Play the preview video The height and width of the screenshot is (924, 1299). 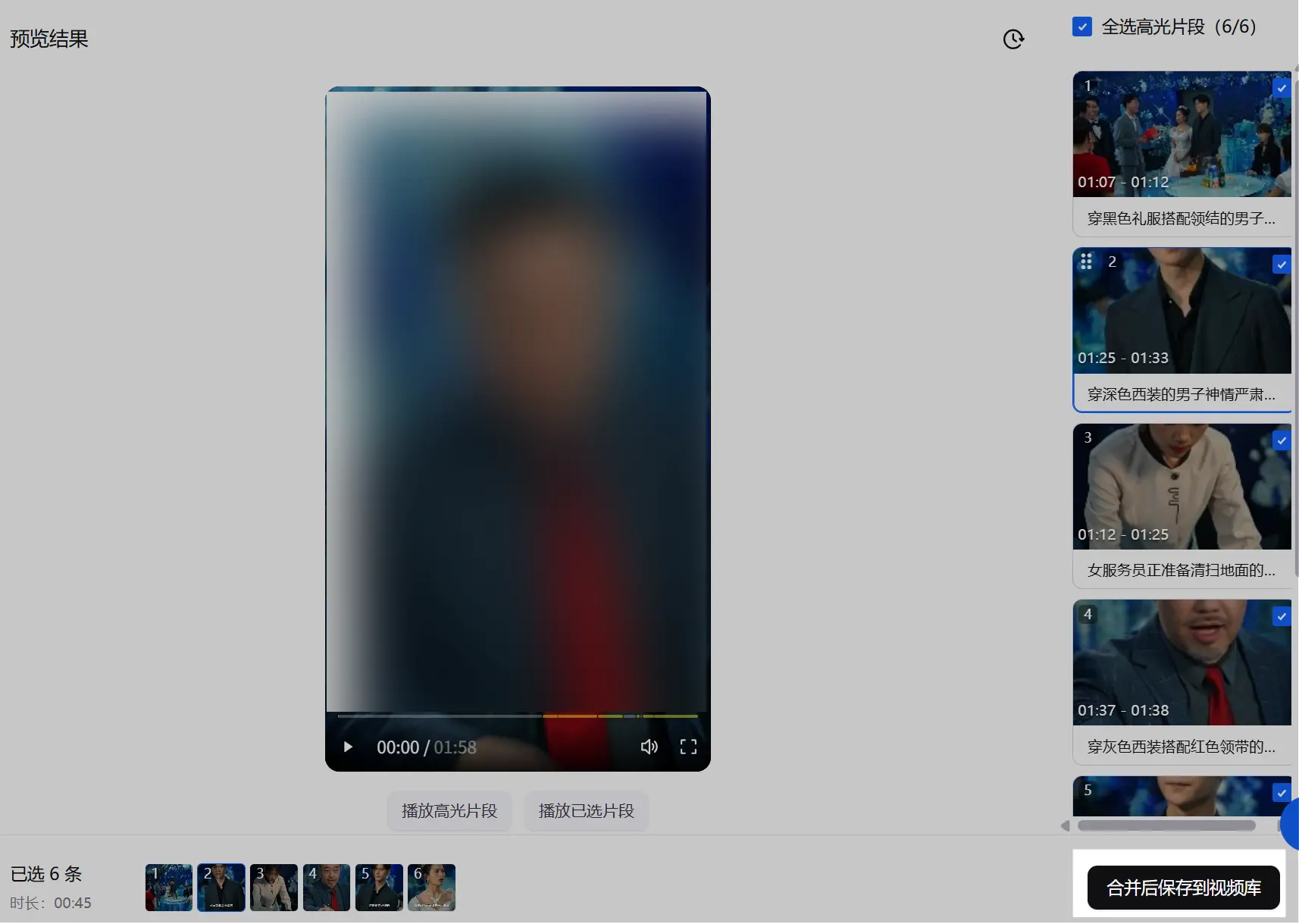point(348,747)
